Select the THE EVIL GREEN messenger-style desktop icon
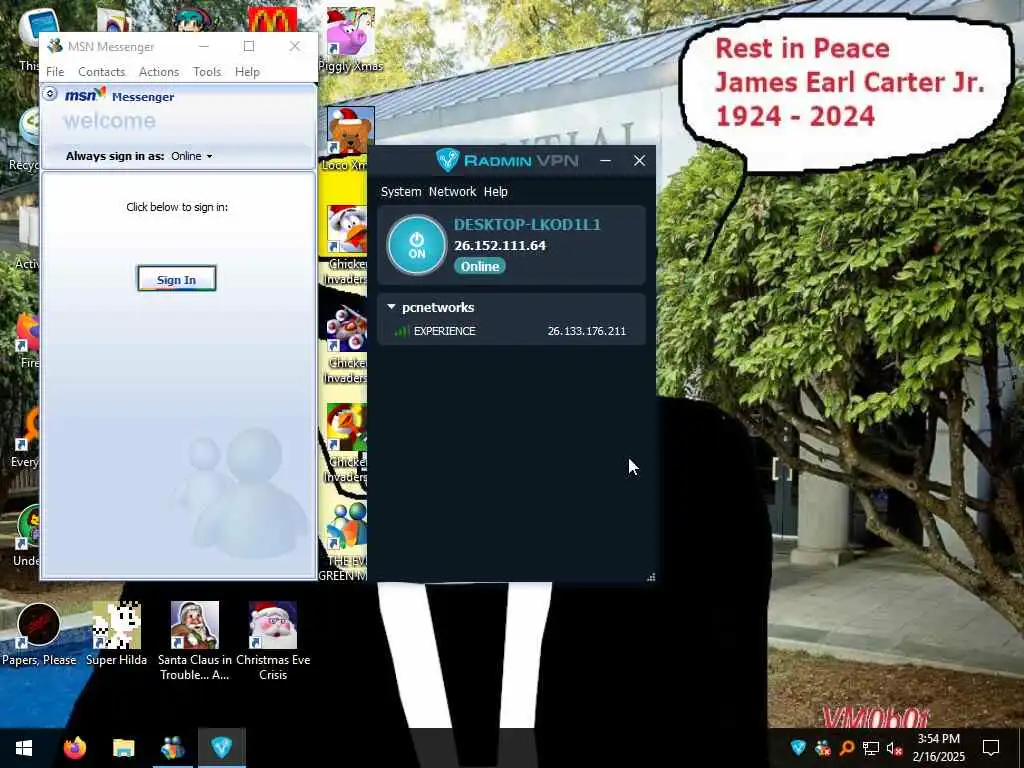Screen dimensions: 1024x768 [x=346, y=542]
